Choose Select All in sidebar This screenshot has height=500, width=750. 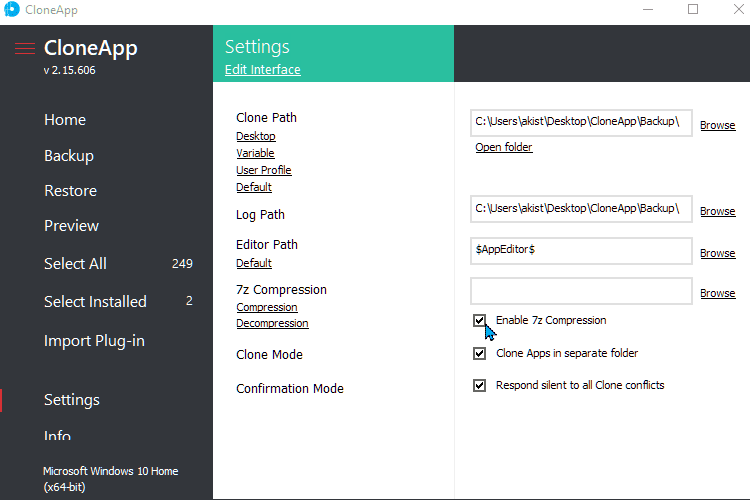pyautogui.click(x=75, y=264)
